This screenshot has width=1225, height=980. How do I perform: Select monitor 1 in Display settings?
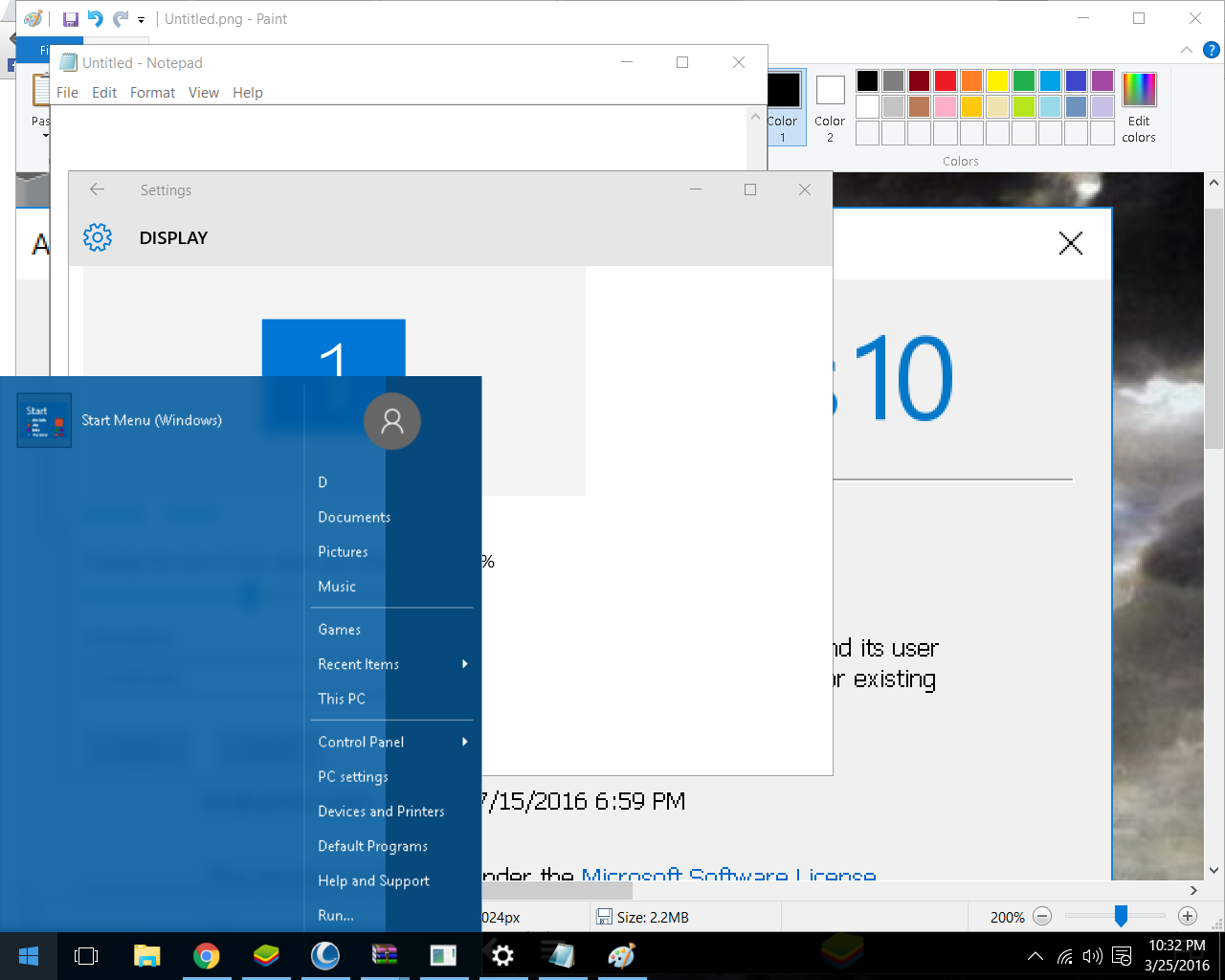(334, 348)
